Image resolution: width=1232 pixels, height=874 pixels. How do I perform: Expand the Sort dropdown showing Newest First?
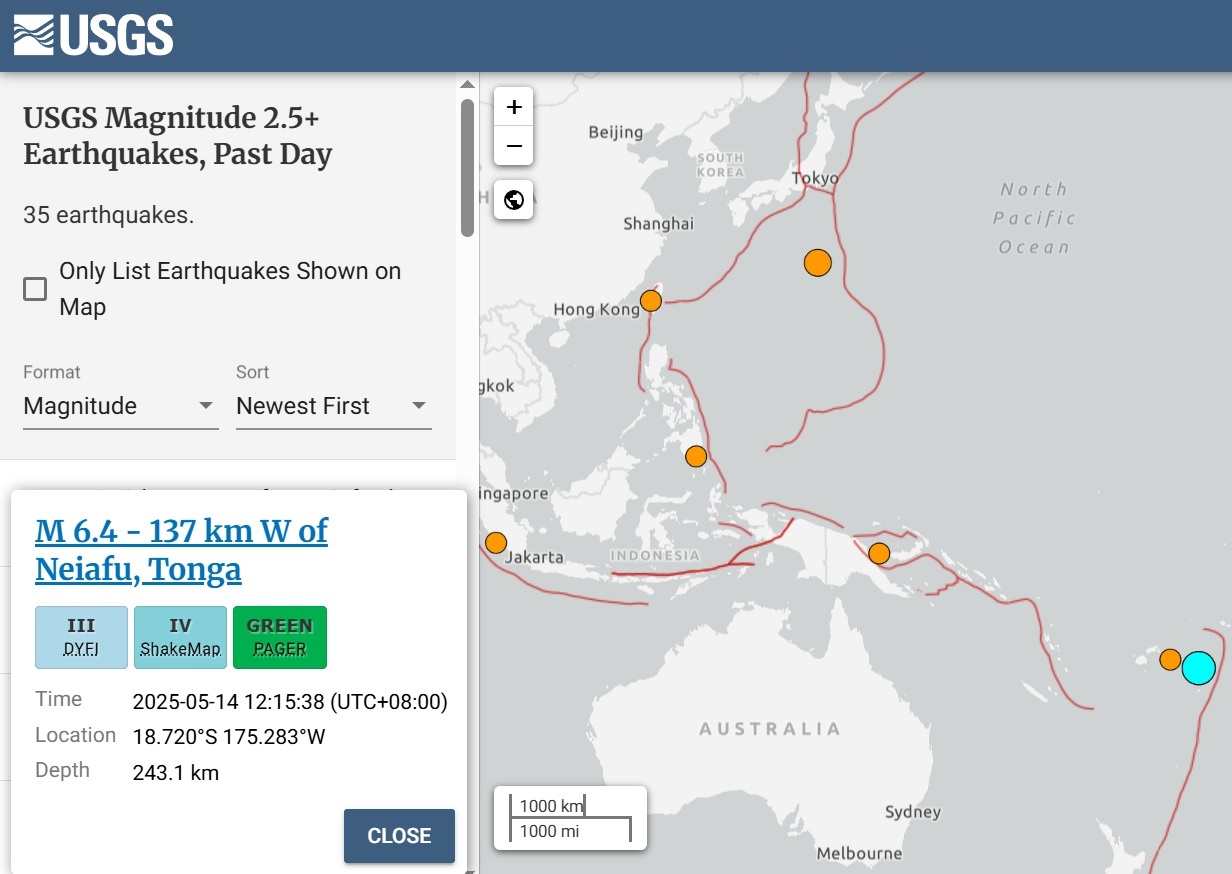click(333, 406)
